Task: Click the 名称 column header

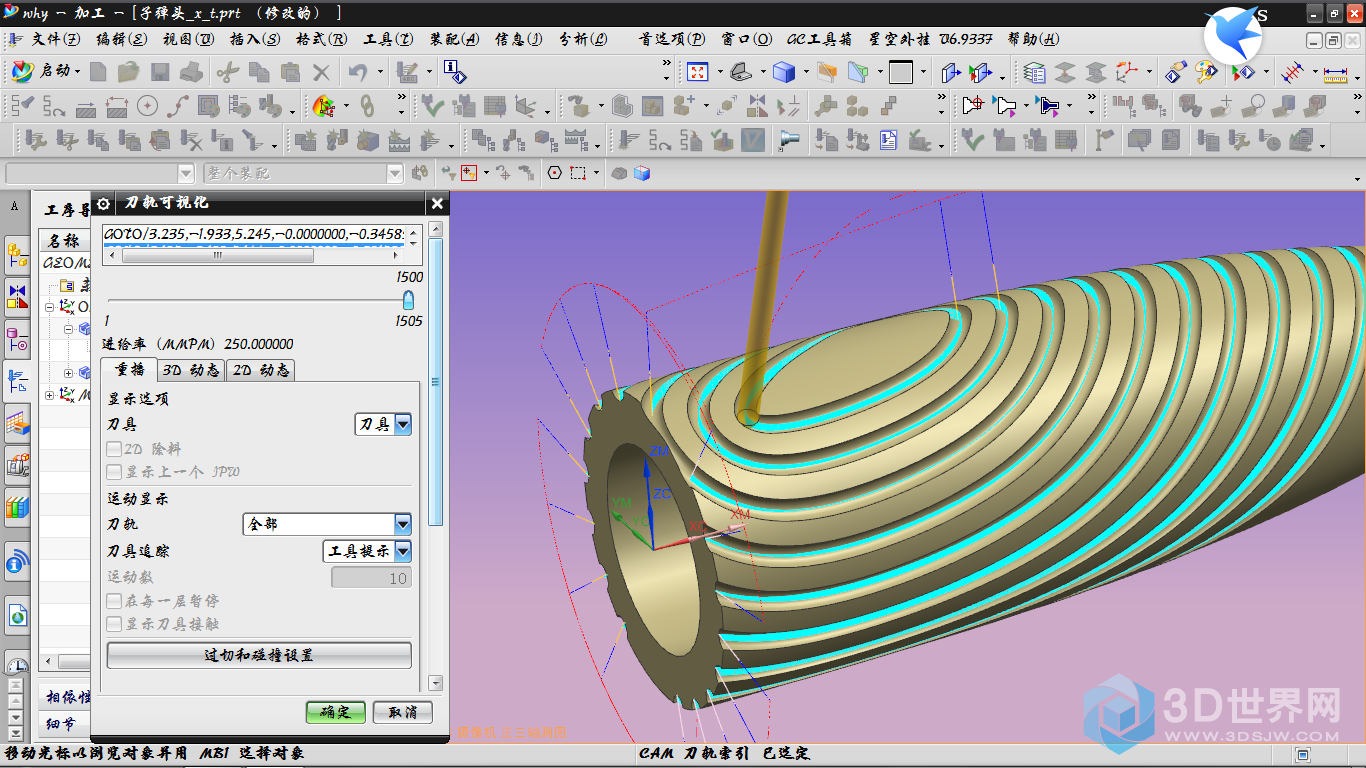Action: coord(64,241)
